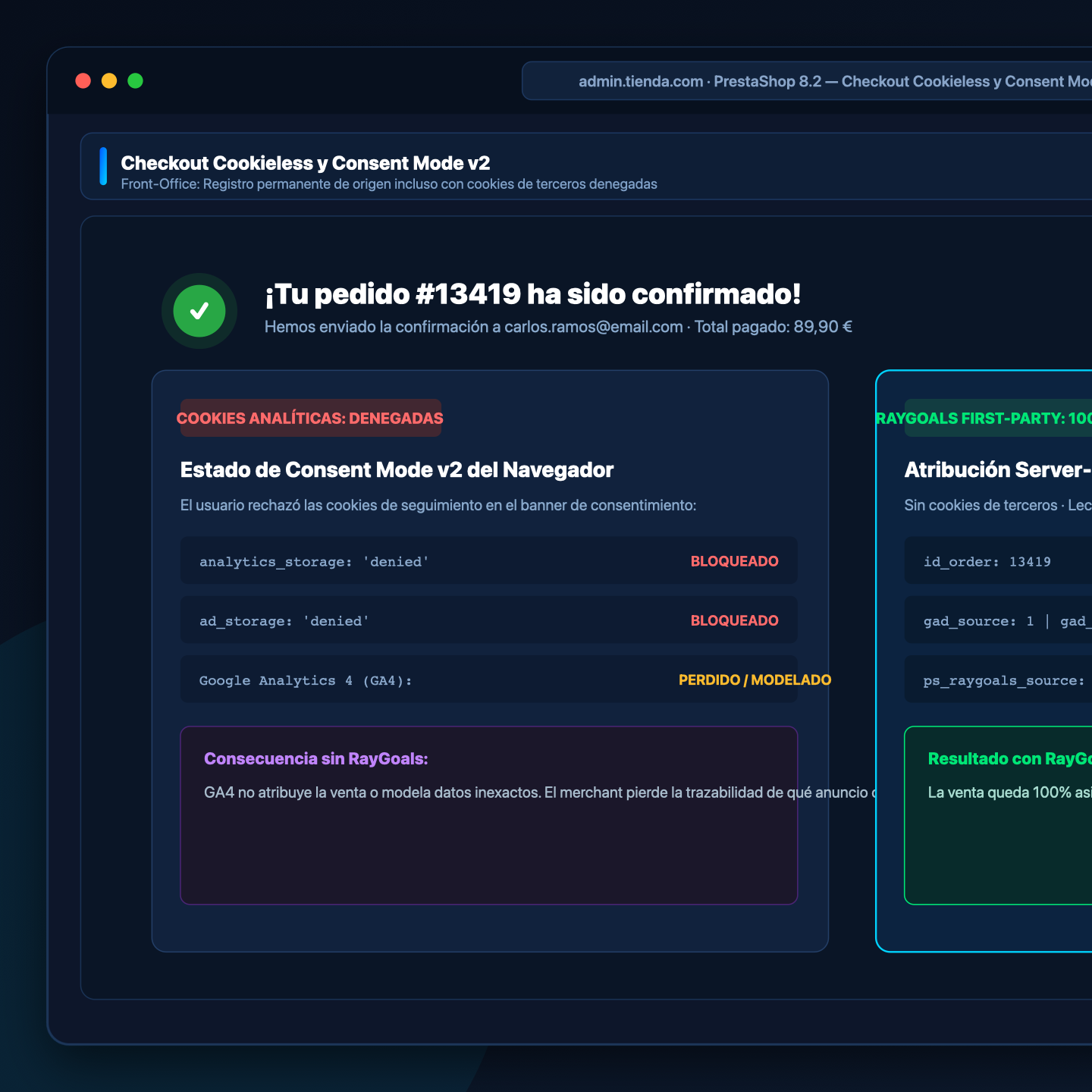Click the 'ps_raygoals_source:' code row
Image resolution: width=1092 pixels, height=1092 pixels.
click(x=998, y=679)
